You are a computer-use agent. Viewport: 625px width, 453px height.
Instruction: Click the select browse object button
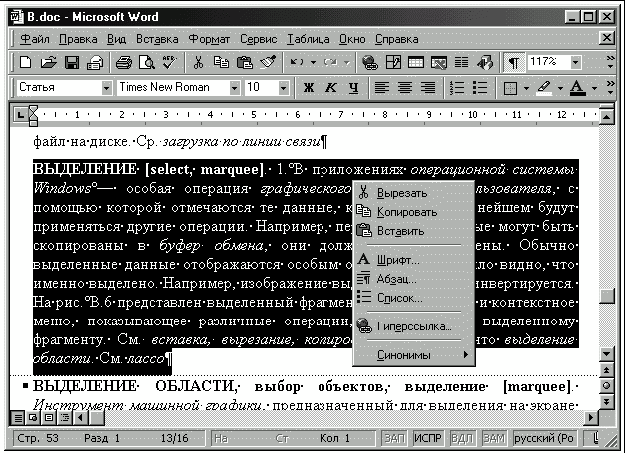[x=606, y=386]
